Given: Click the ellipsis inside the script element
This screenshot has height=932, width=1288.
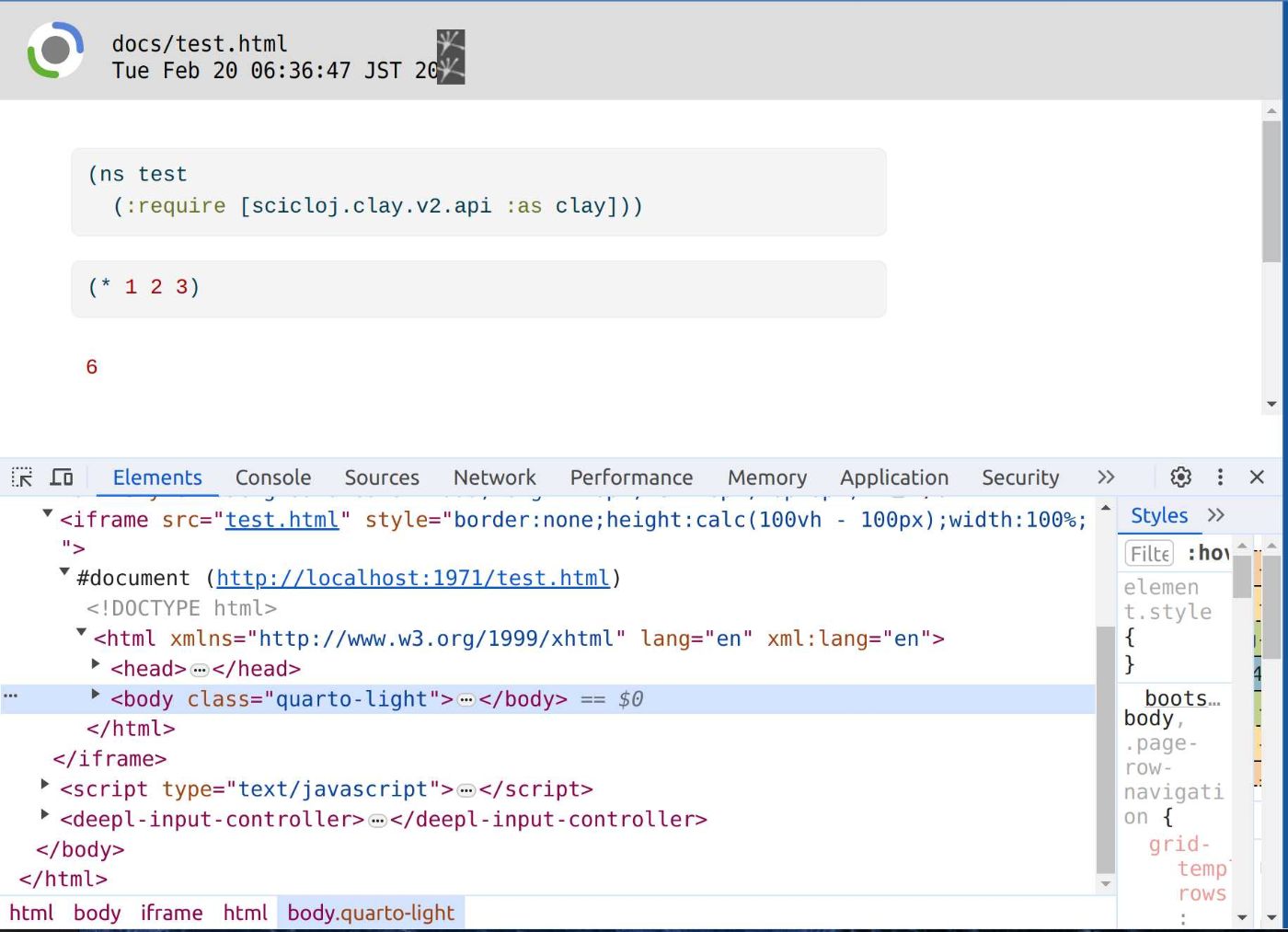Looking at the screenshot, I should [x=466, y=790].
